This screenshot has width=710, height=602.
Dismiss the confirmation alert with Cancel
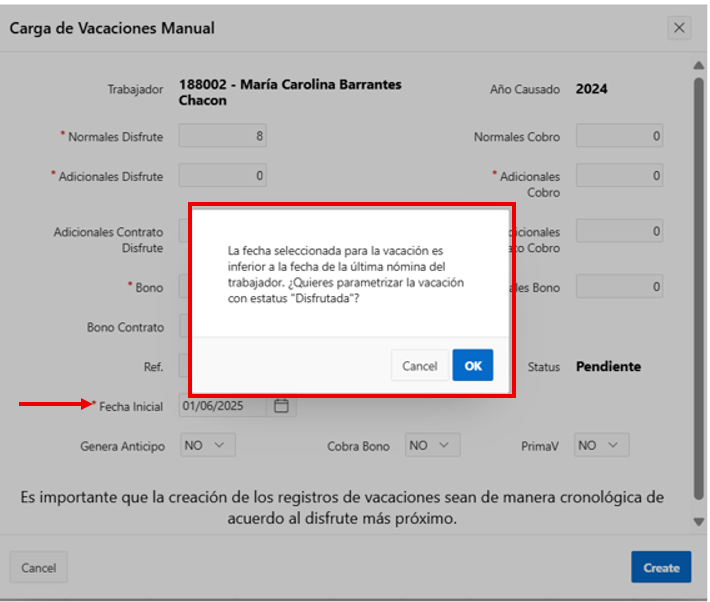(x=419, y=366)
